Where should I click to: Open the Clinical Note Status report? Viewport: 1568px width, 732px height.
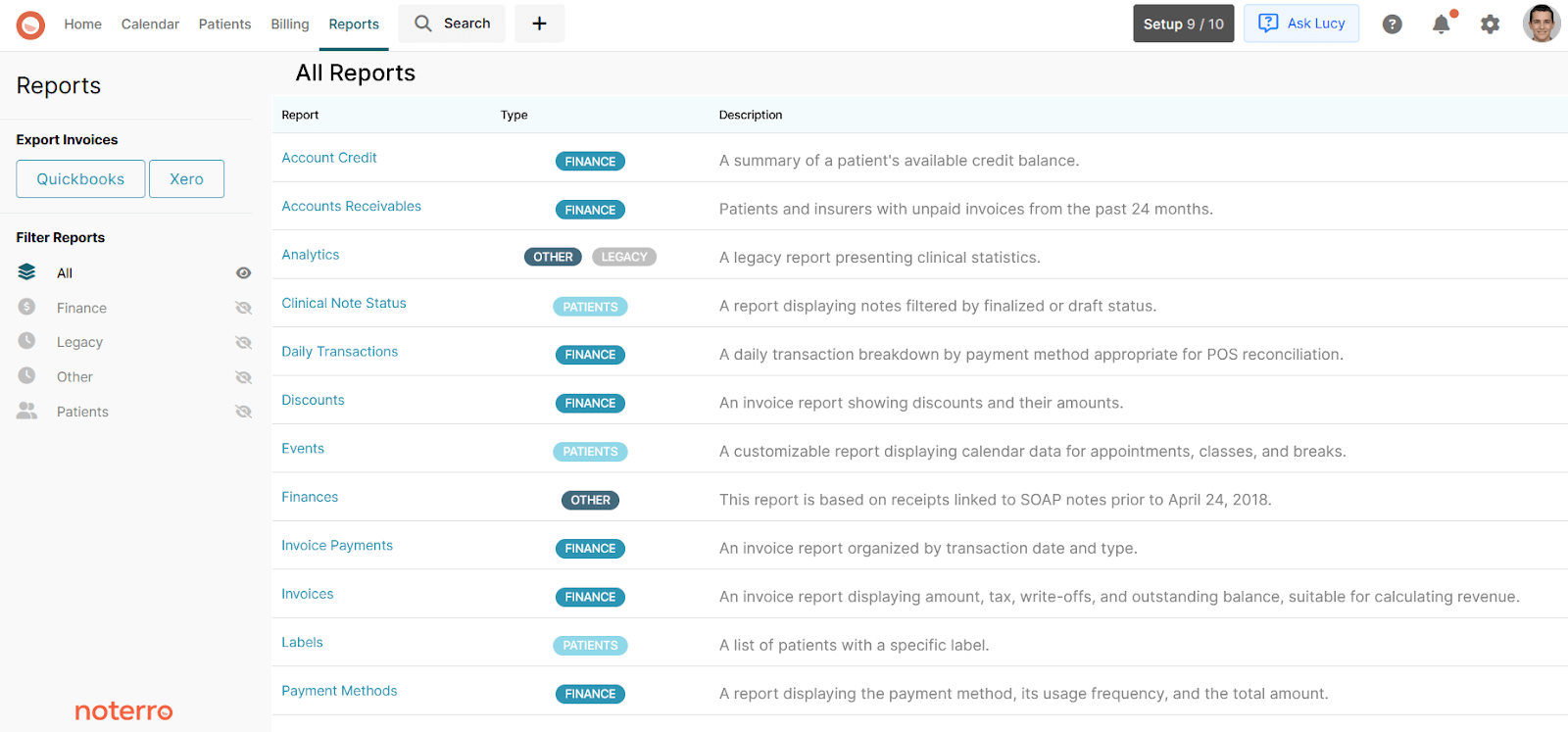(344, 303)
